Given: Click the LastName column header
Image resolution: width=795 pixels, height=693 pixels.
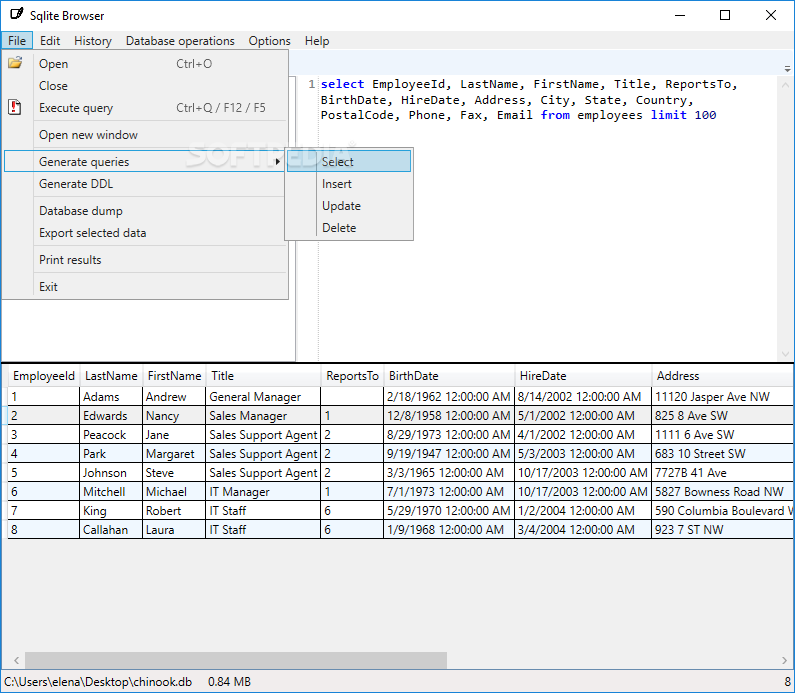Looking at the screenshot, I should [x=111, y=376].
